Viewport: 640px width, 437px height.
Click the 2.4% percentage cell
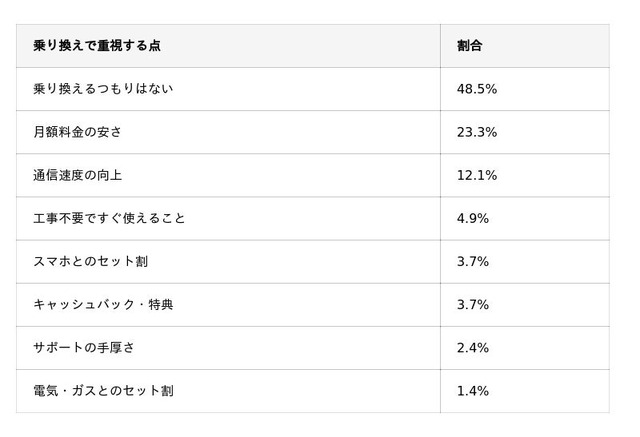coord(473,348)
